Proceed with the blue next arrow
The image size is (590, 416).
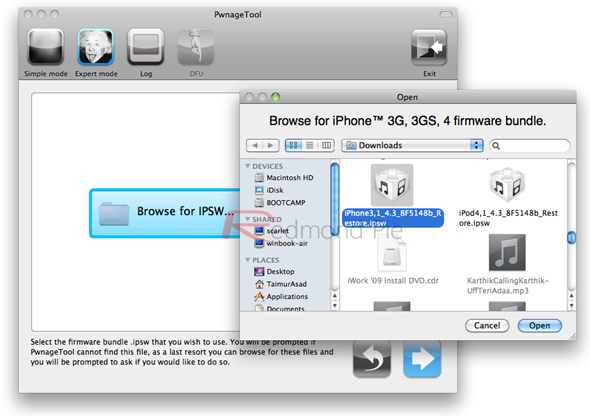tap(422, 359)
